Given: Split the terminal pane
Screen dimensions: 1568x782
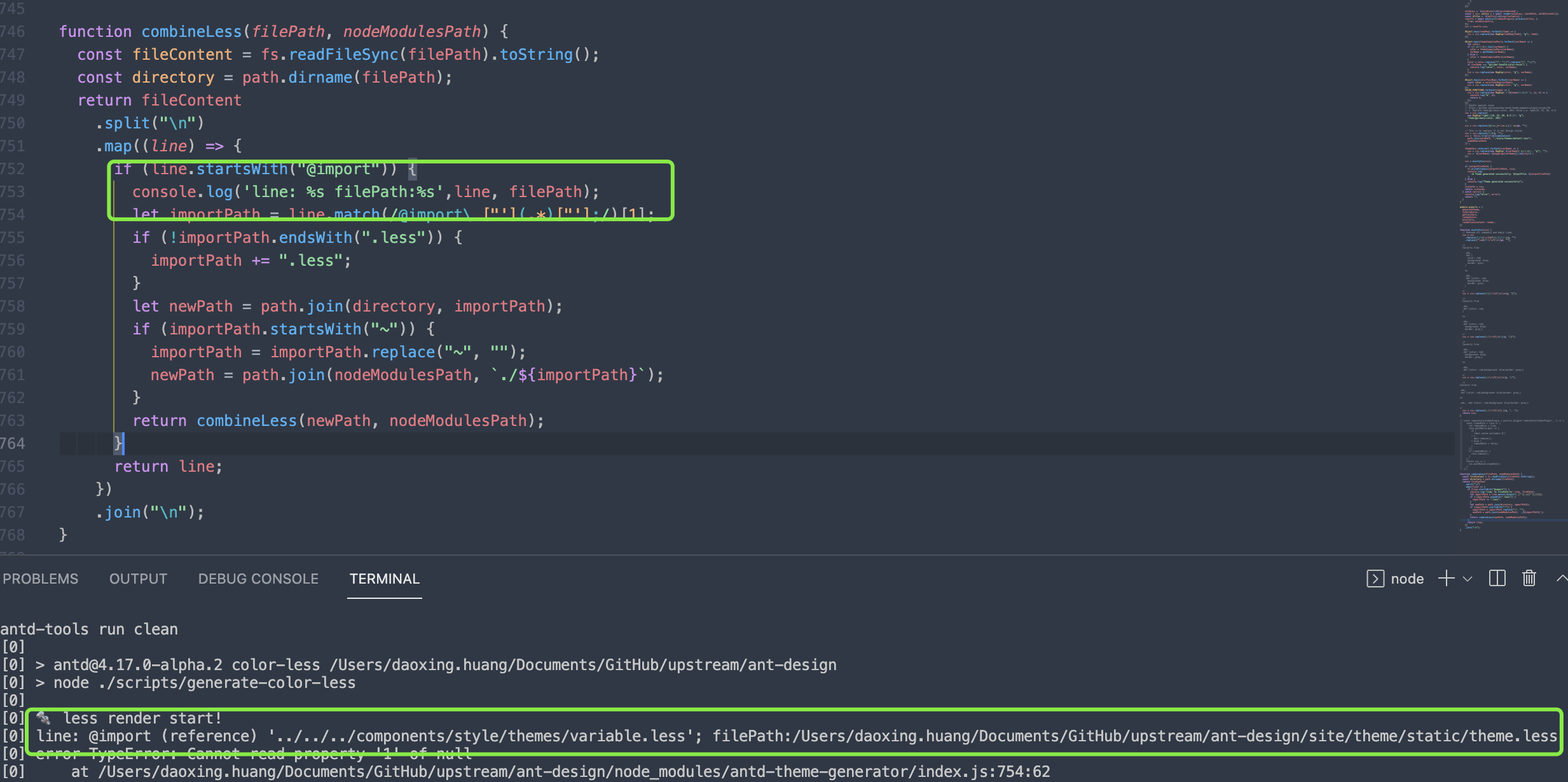Looking at the screenshot, I should [1497, 578].
